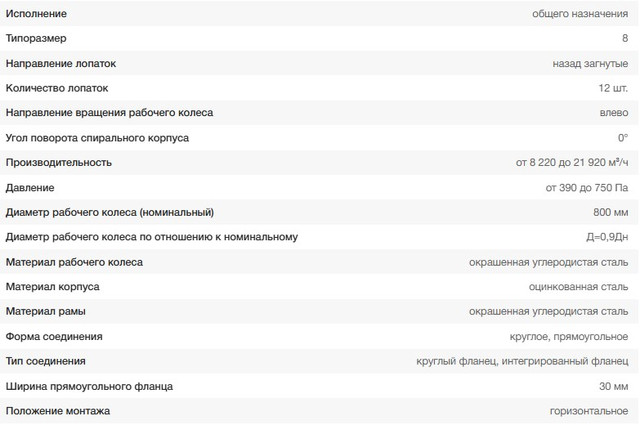This screenshot has height=434, width=640.
Task: Select the "от 8 220 до 21 920 м³/ч" value
Action: click(x=571, y=162)
